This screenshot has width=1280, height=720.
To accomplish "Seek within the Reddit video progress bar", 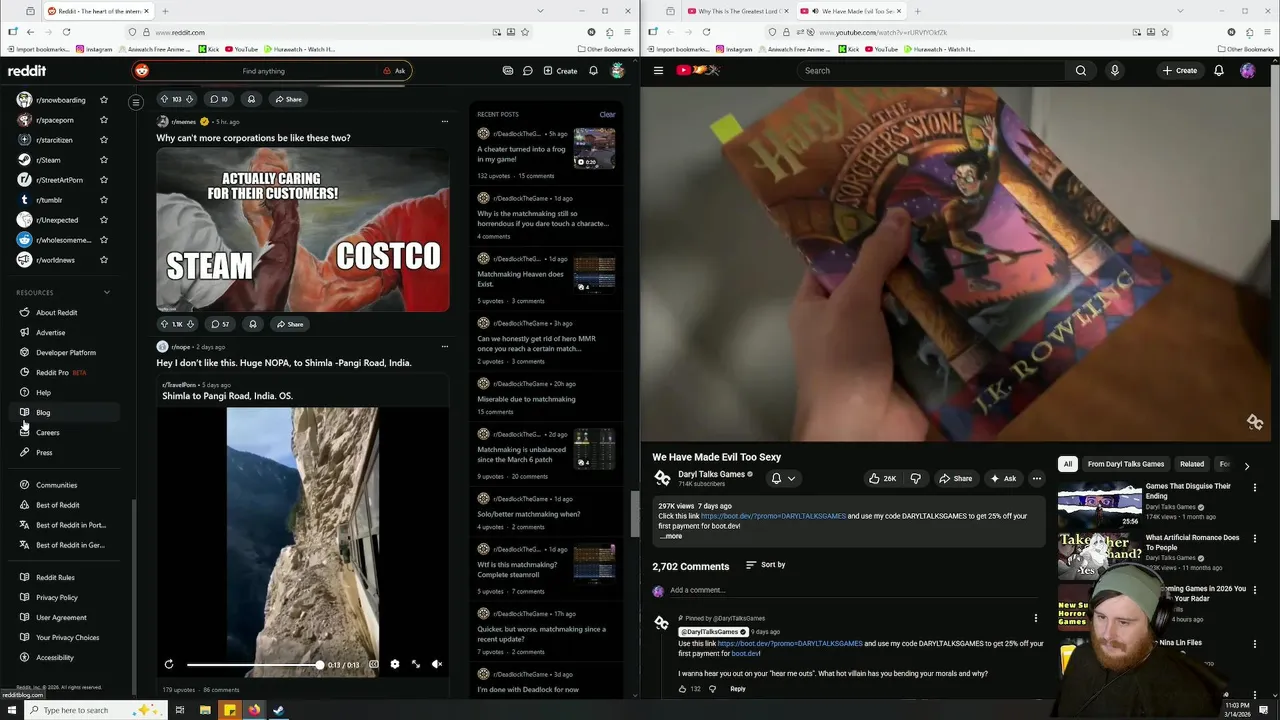I will tap(254, 665).
